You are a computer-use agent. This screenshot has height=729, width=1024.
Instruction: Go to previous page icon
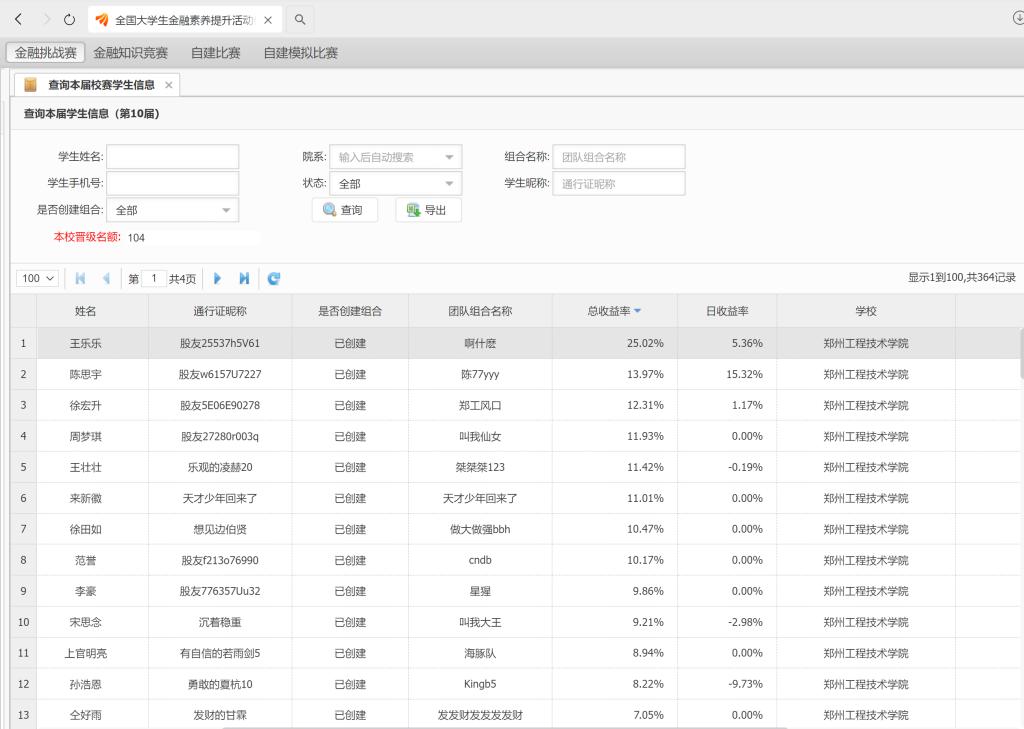pyautogui.click(x=106, y=278)
